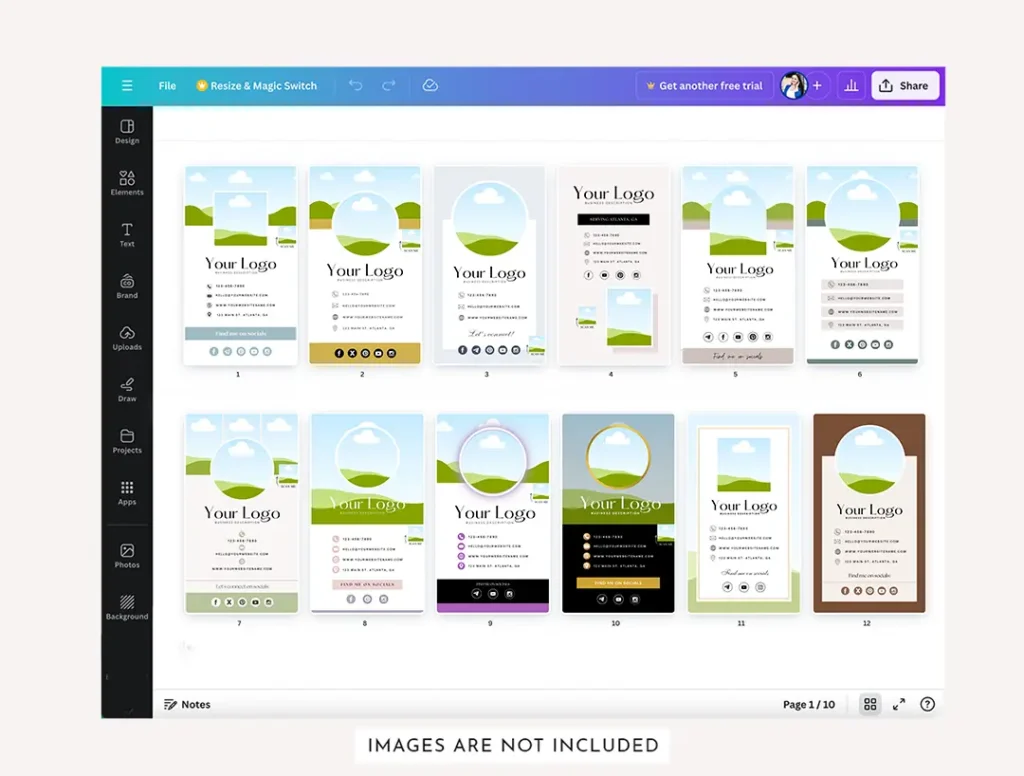Get another free trial

point(704,86)
